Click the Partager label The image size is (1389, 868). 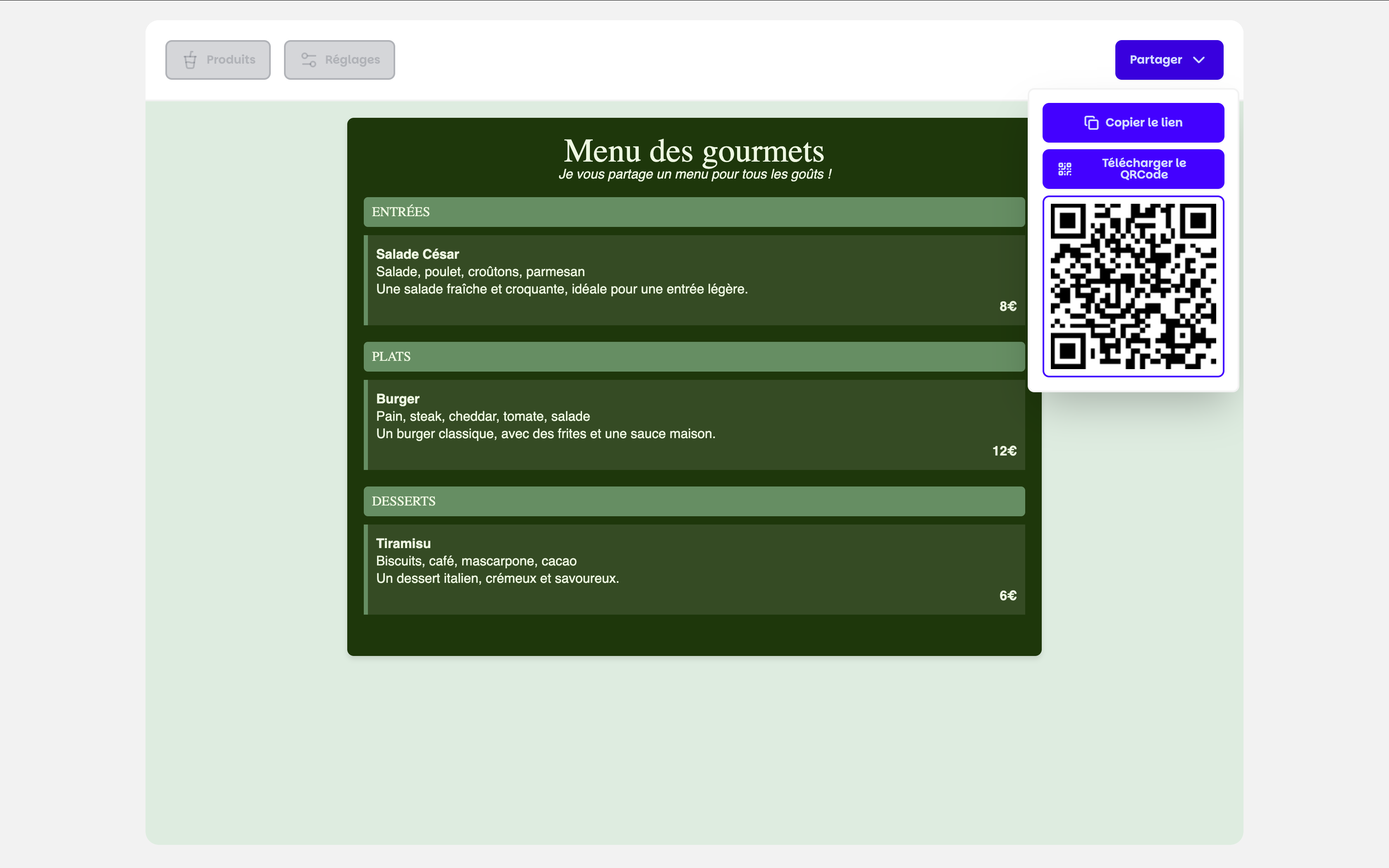click(1155, 60)
